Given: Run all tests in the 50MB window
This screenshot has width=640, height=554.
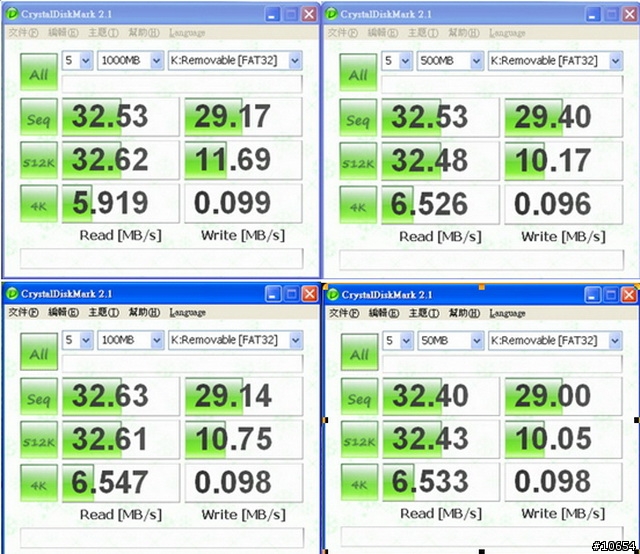Looking at the screenshot, I should pos(359,352).
